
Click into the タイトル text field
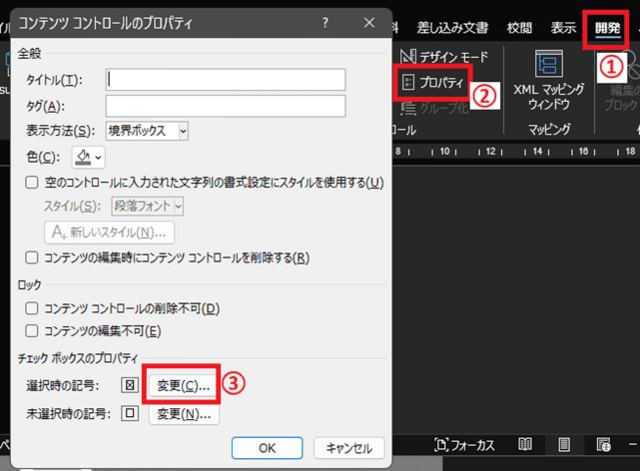pyautogui.click(x=224, y=79)
